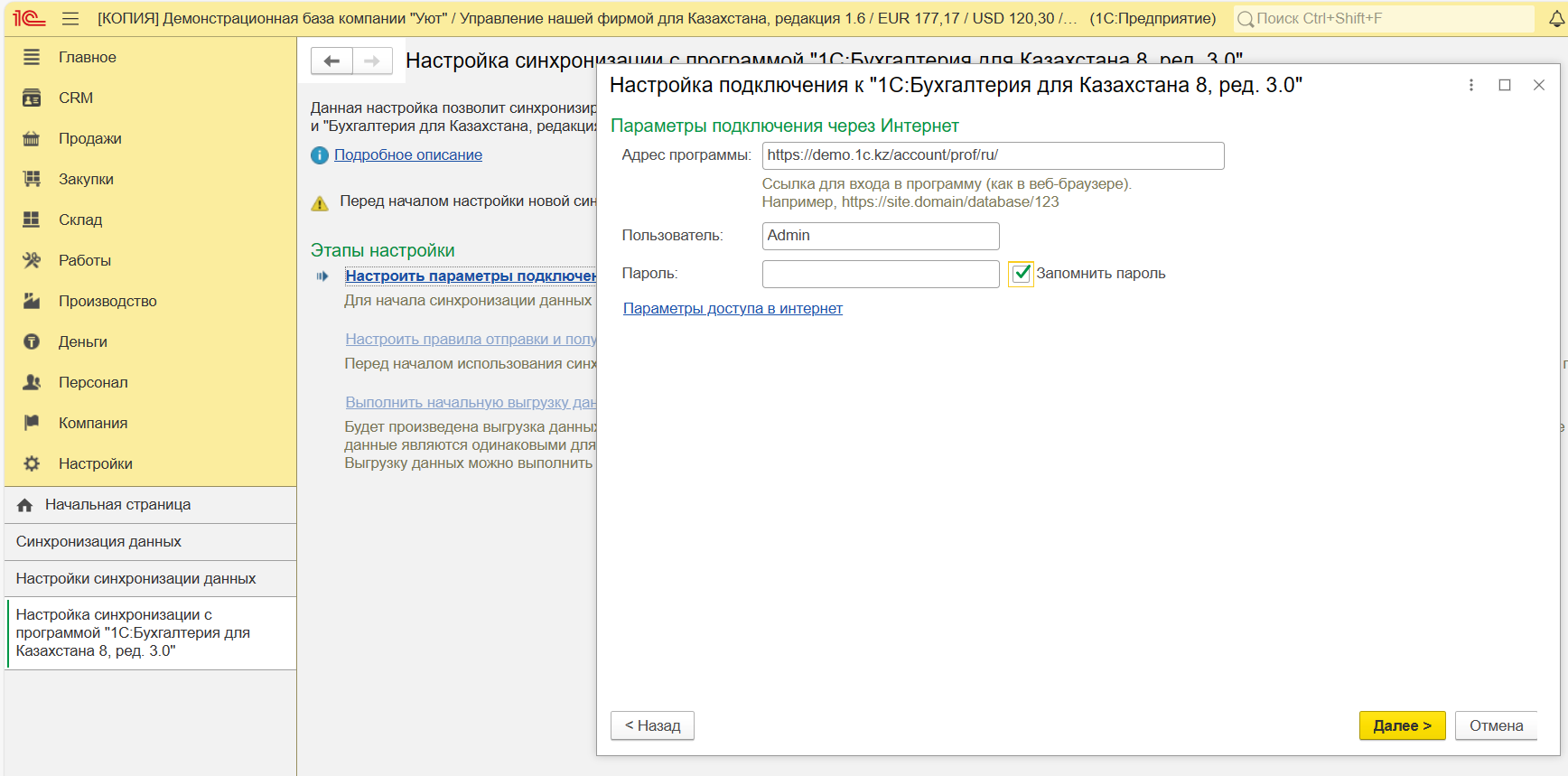The image size is (1568, 776).
Task: Open the CRM section icon
Action: pyautogui.click(x=32, y=98)
